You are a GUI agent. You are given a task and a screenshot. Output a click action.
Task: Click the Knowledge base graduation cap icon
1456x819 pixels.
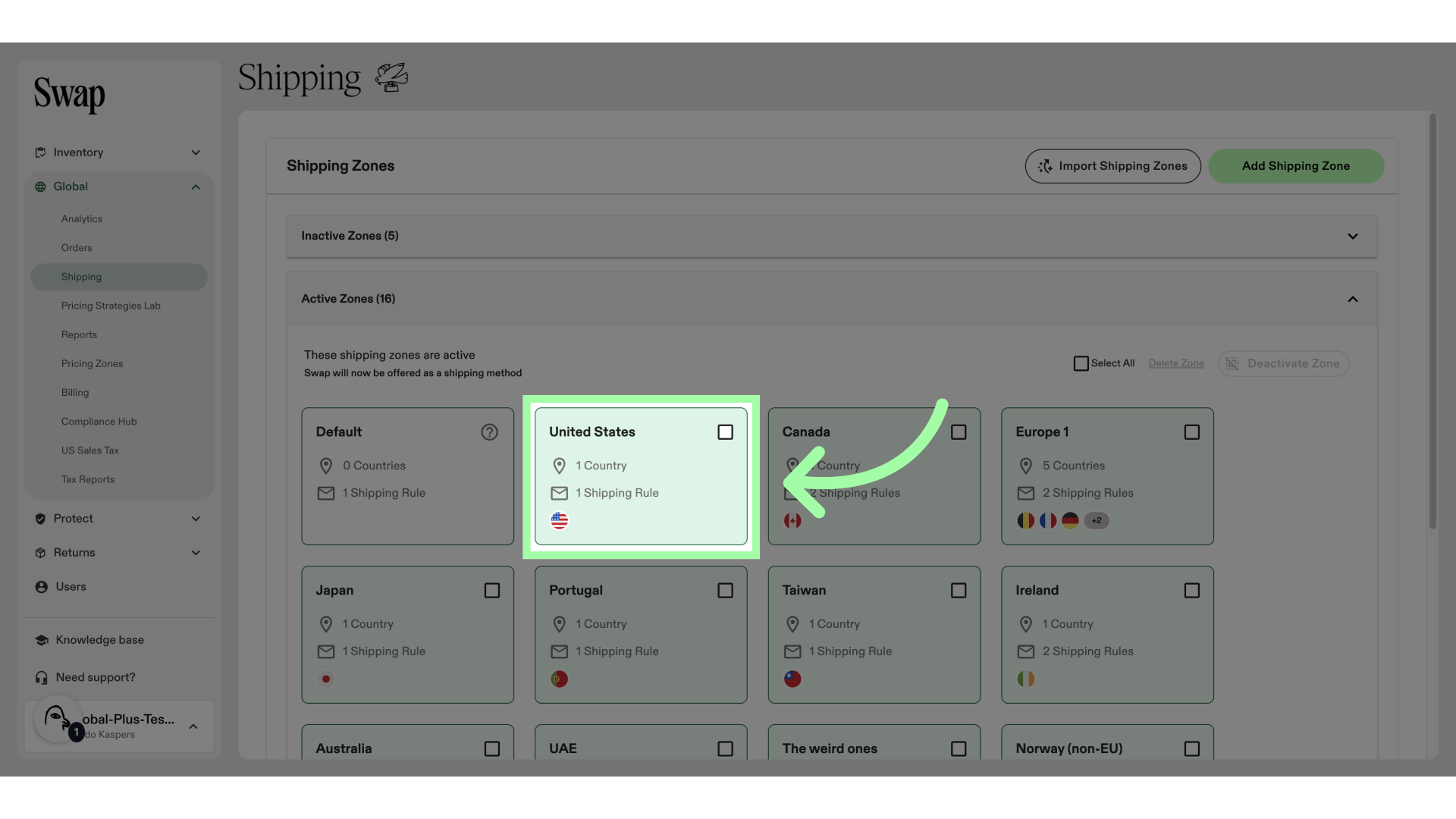coord(42,640)
